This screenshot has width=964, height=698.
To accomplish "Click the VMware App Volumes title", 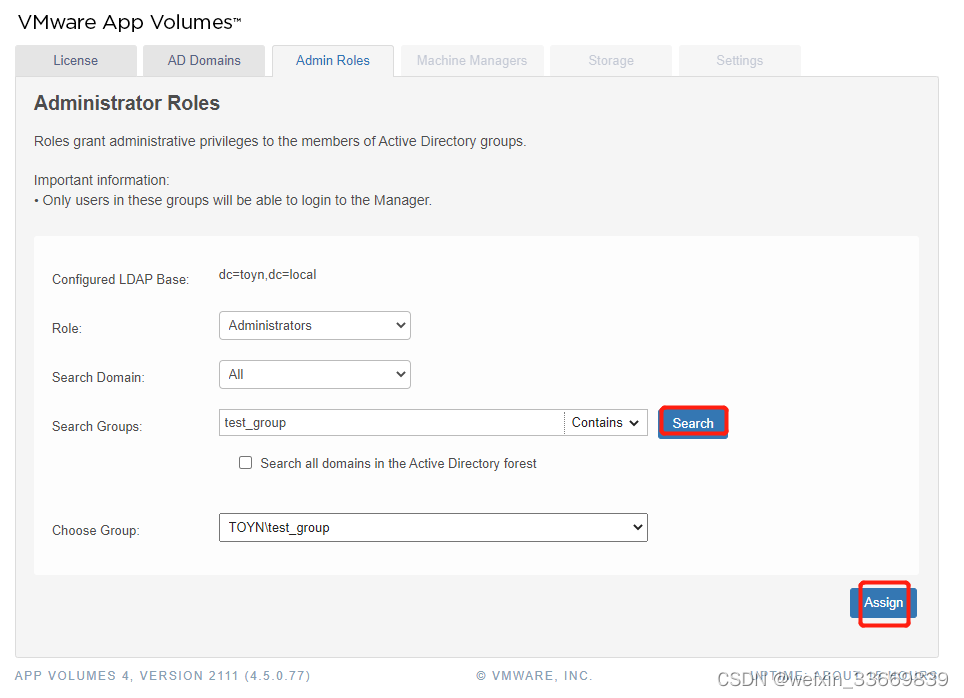I will click(130, 22).
